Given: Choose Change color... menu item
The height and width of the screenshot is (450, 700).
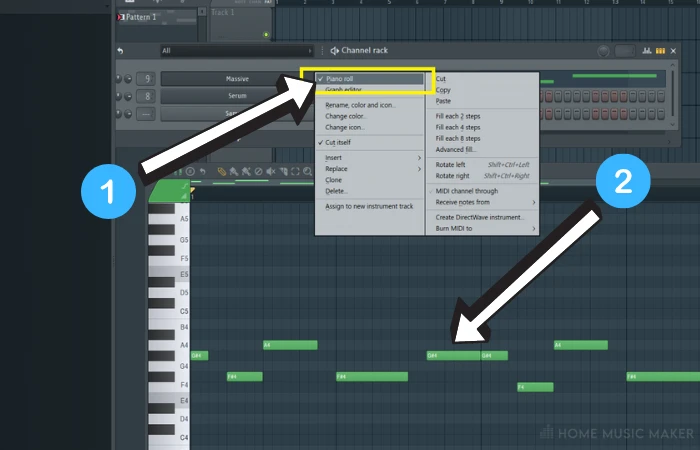Looking at the screenshot, I should click(370, 116).
